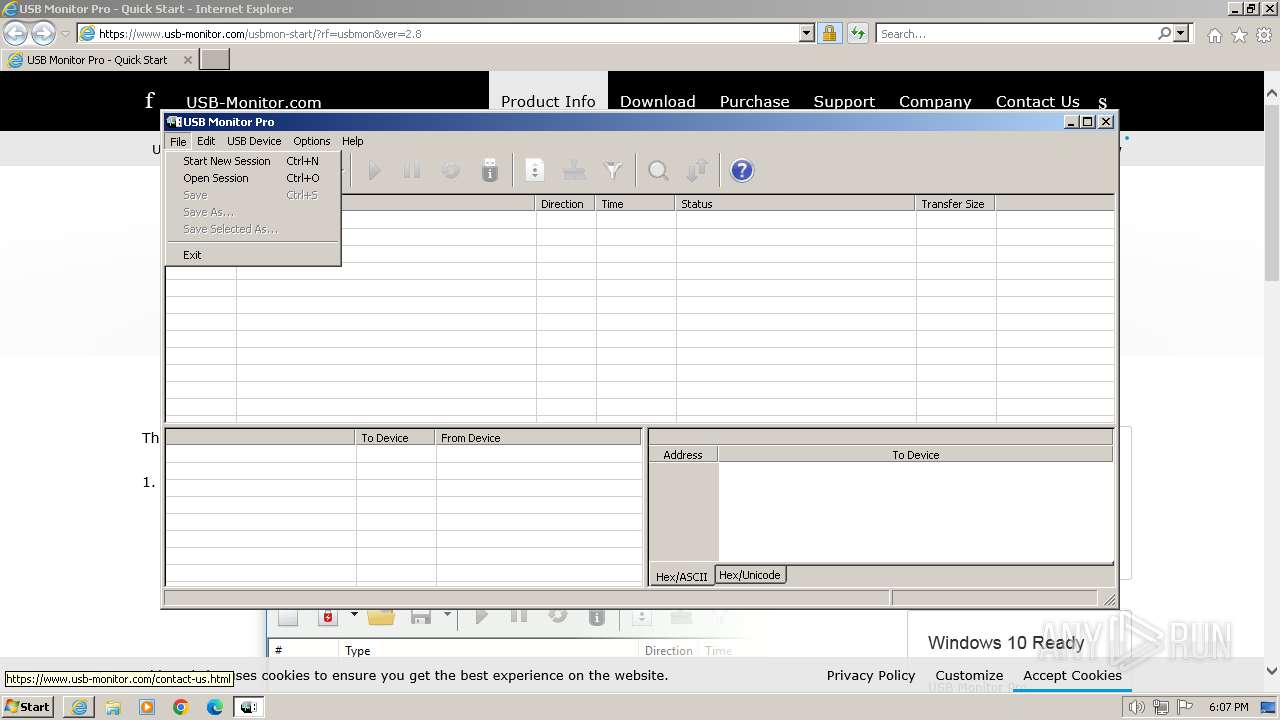Open Google Chrome from the taskbar
1280x720 pixels.
click(181, 707)
